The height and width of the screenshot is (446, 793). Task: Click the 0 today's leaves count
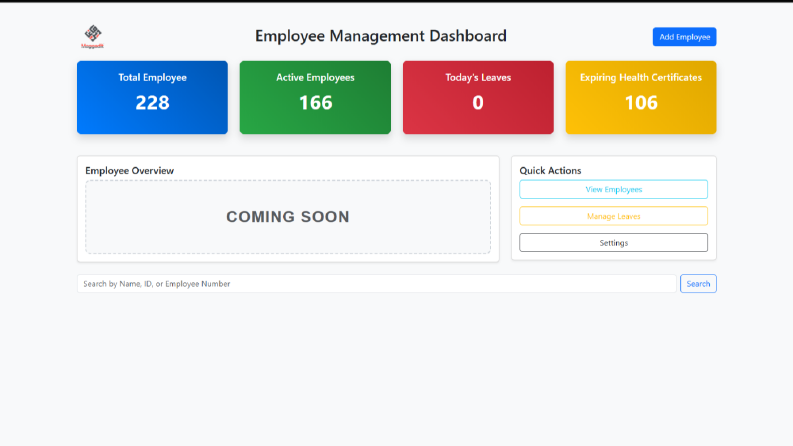tap(478, 103)
